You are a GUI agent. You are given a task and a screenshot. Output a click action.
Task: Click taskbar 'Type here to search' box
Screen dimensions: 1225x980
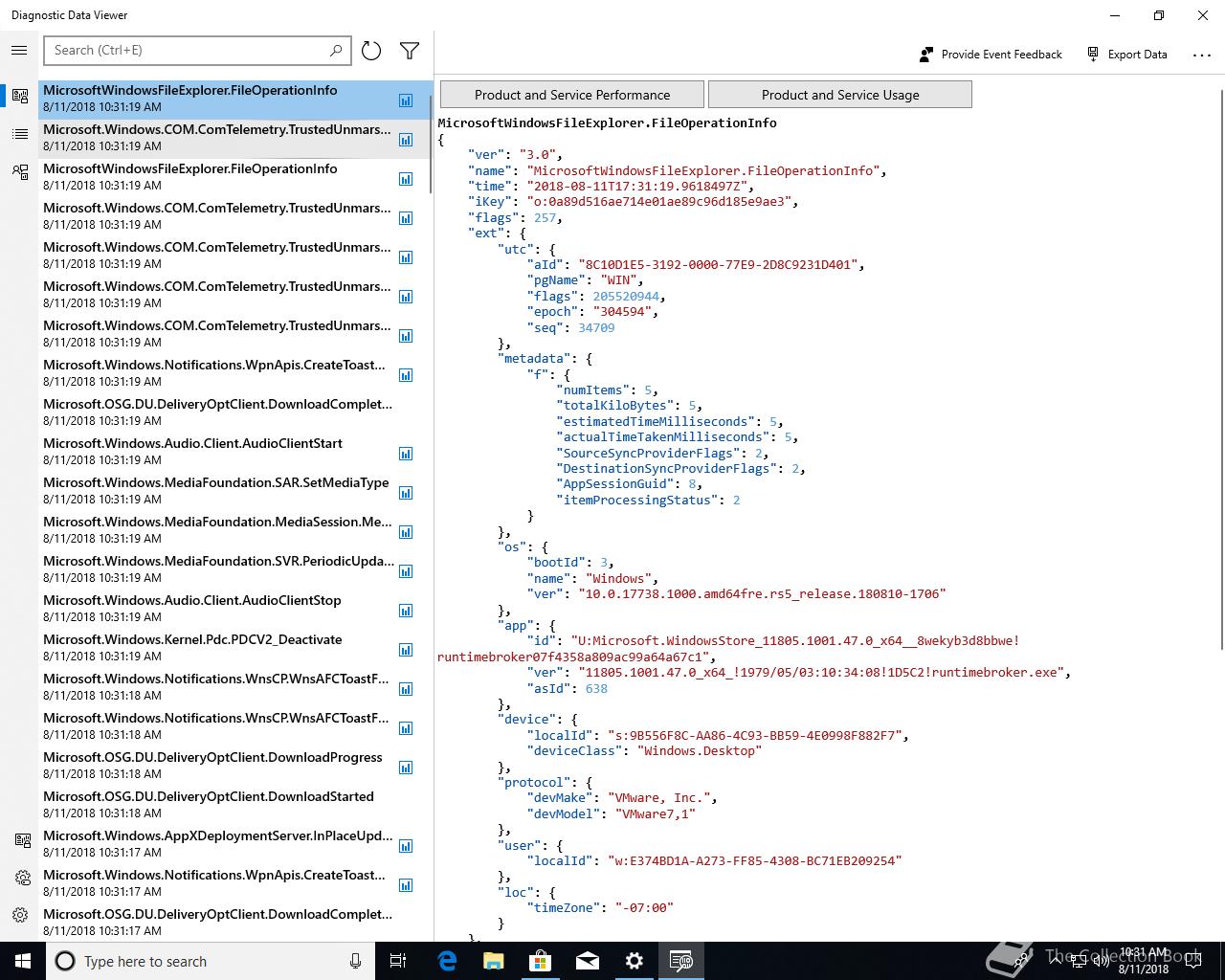(209, 961)
